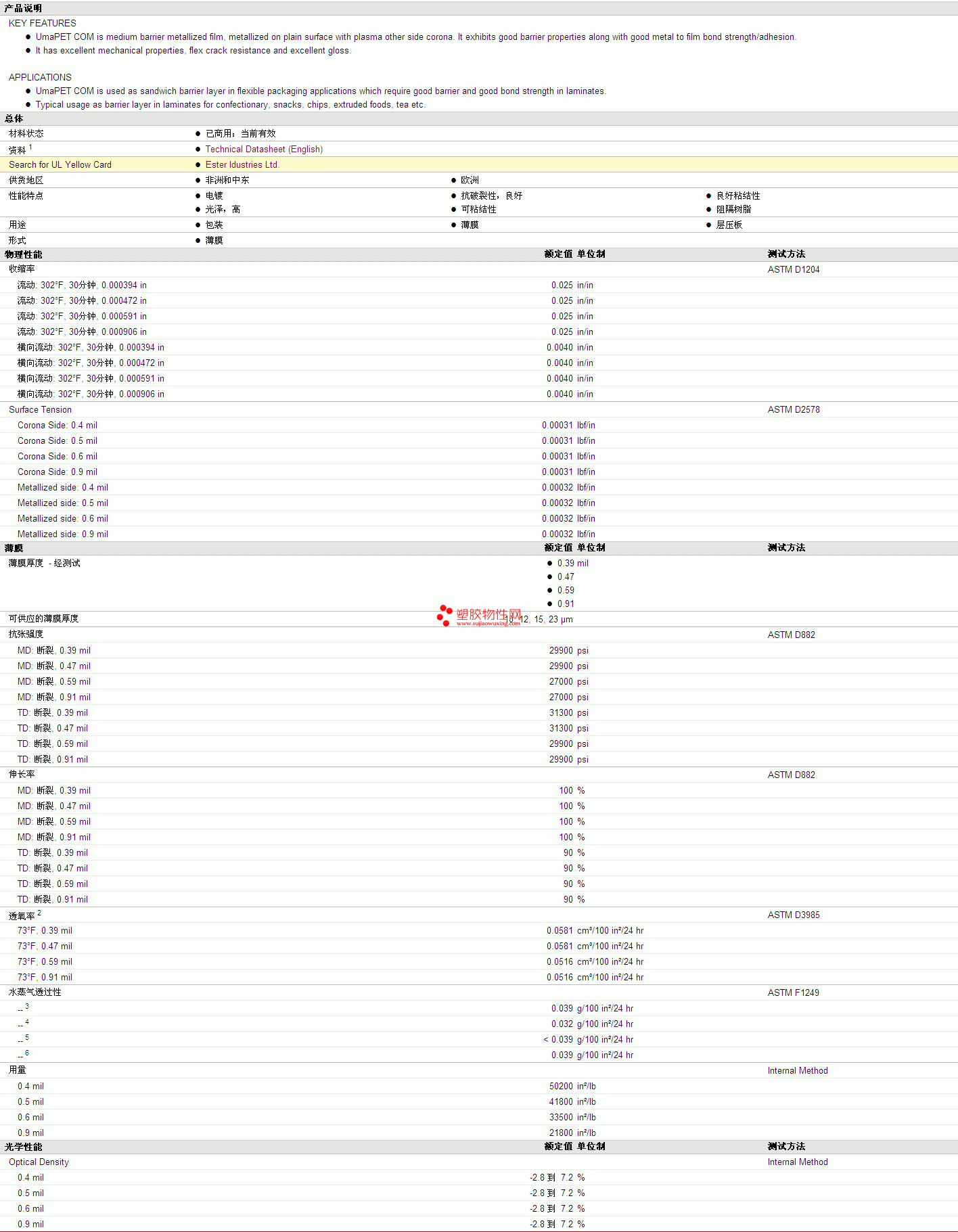958x1232 pixels.
Task: Select the 水蒸气透过性 property label
Action: [x=35, y=992]
